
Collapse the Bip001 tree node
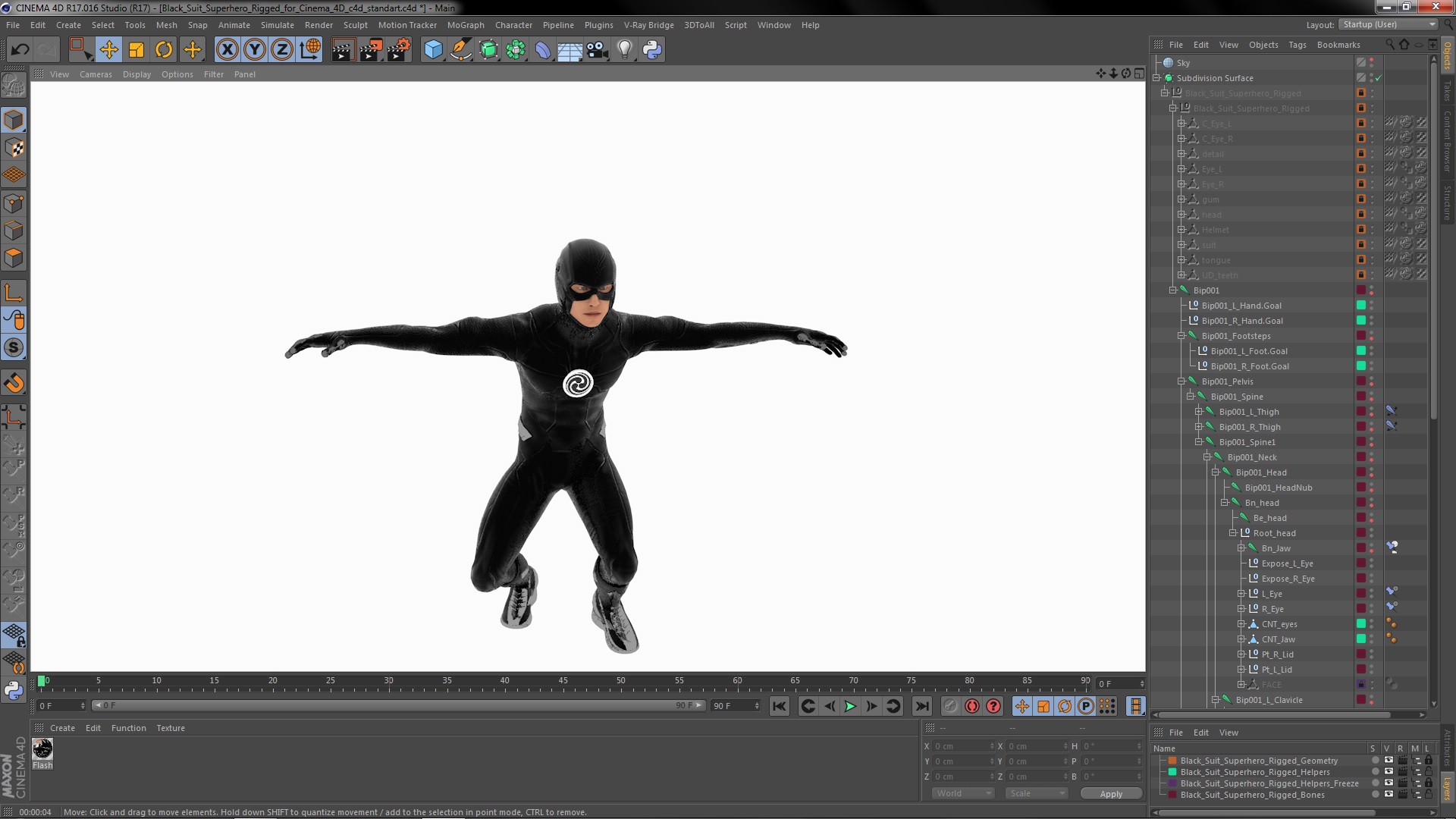click(x=1173, y=290)
